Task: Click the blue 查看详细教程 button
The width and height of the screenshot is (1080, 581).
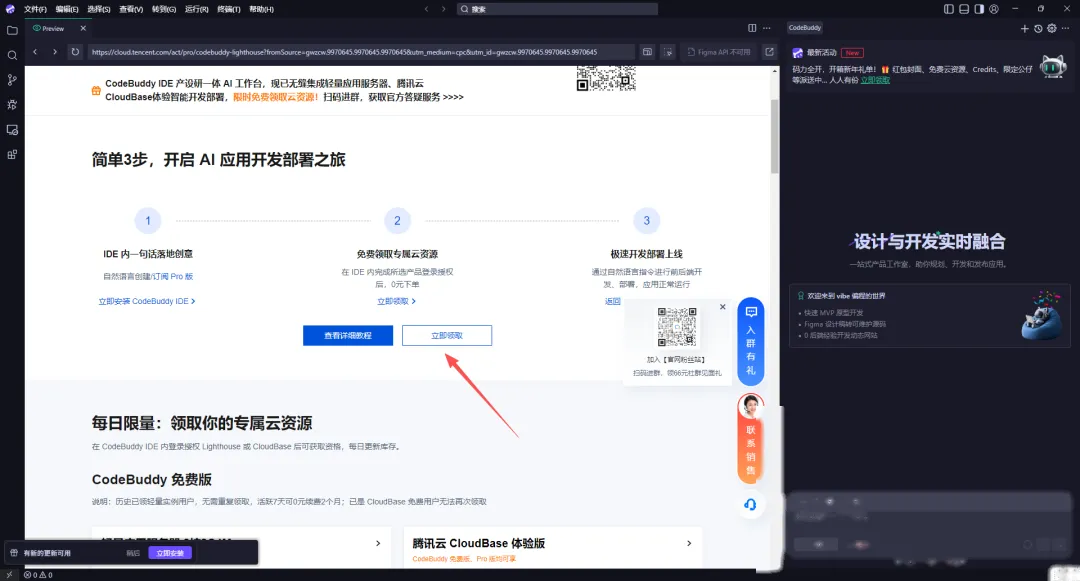Action: pos(348,335)
